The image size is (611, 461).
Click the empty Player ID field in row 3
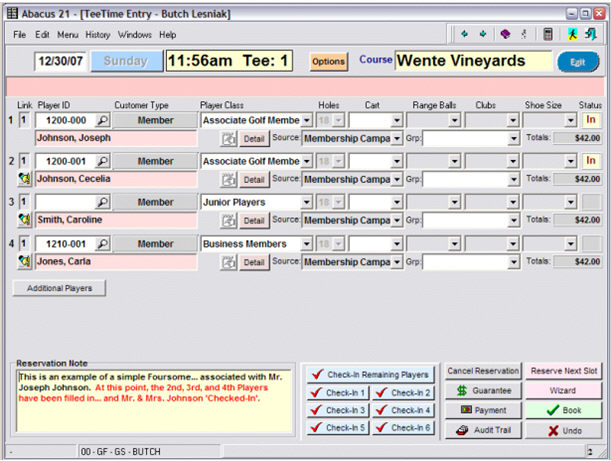pos(64,202)
